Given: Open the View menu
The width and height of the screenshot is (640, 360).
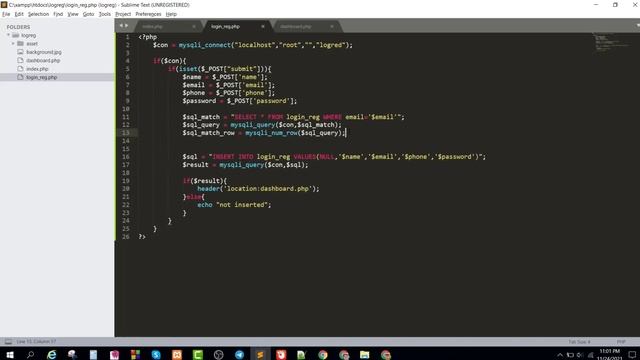Looking at the screenshot, I should tap(73, 14).
